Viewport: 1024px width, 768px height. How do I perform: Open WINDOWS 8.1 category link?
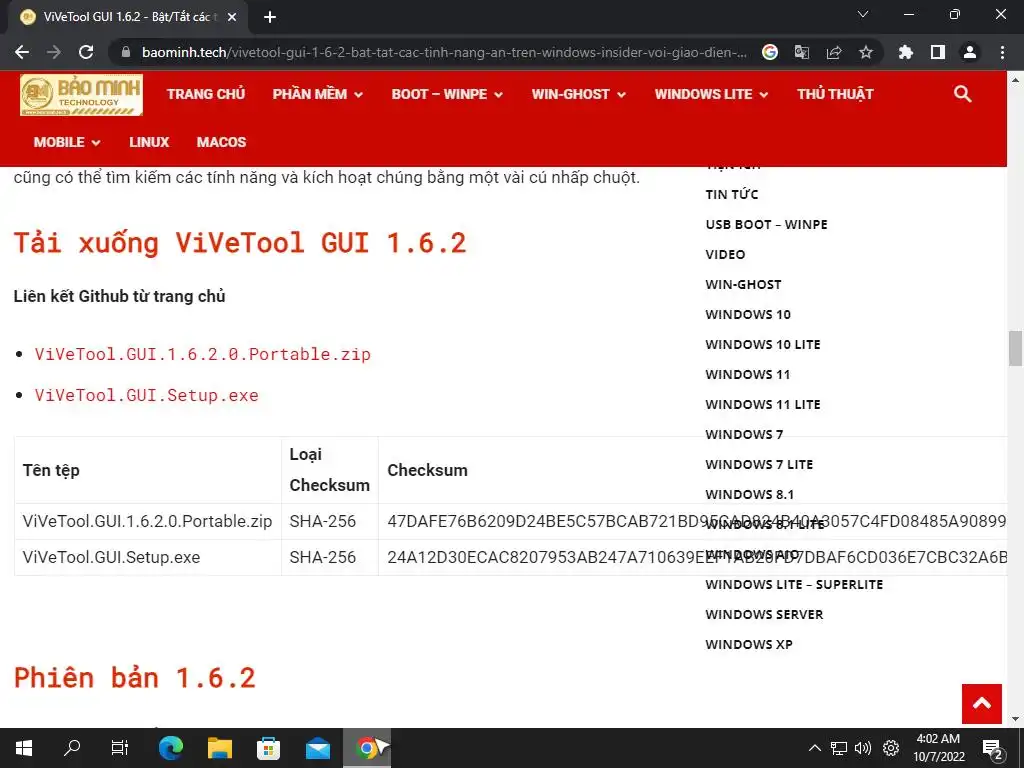click(749, 494)
